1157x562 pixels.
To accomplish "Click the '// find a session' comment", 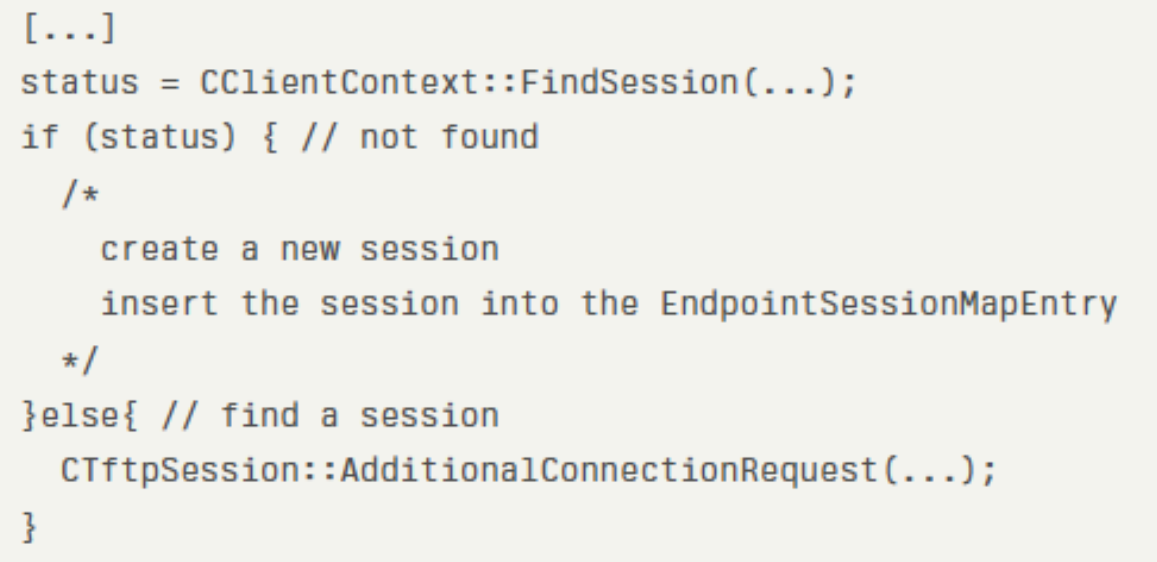I will click(330, 416).
